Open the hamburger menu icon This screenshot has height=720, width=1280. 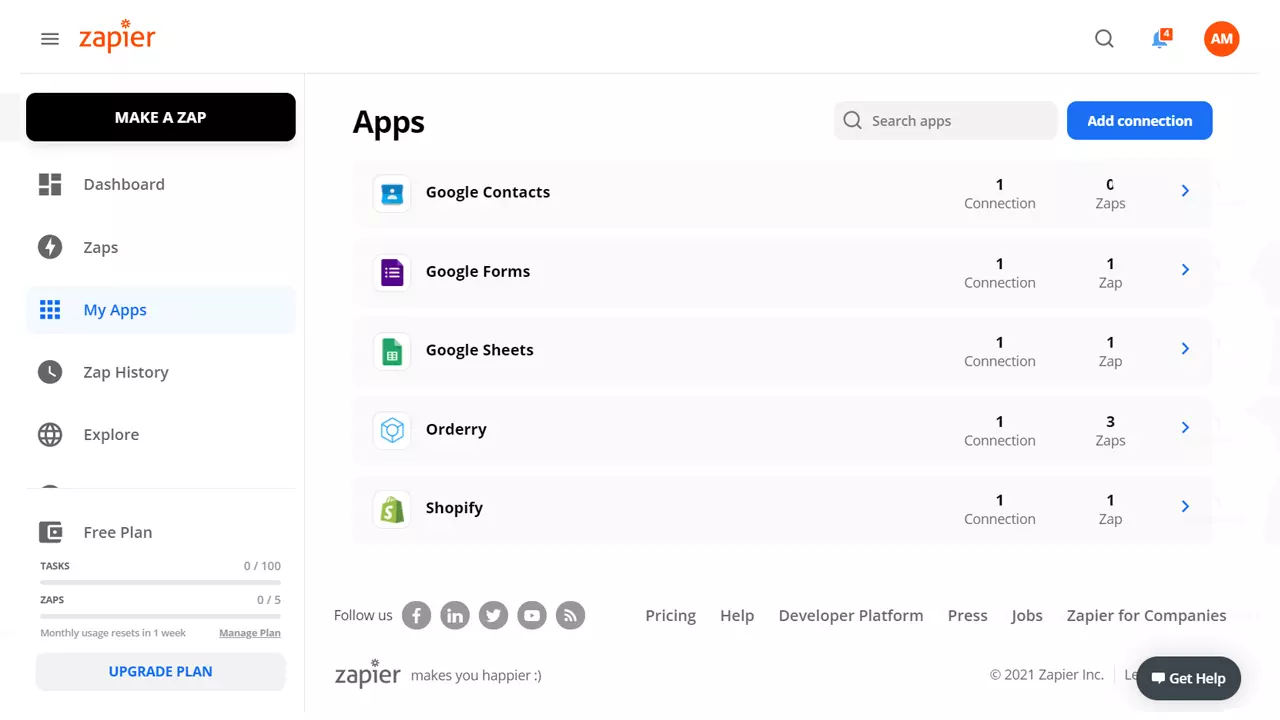50,39
